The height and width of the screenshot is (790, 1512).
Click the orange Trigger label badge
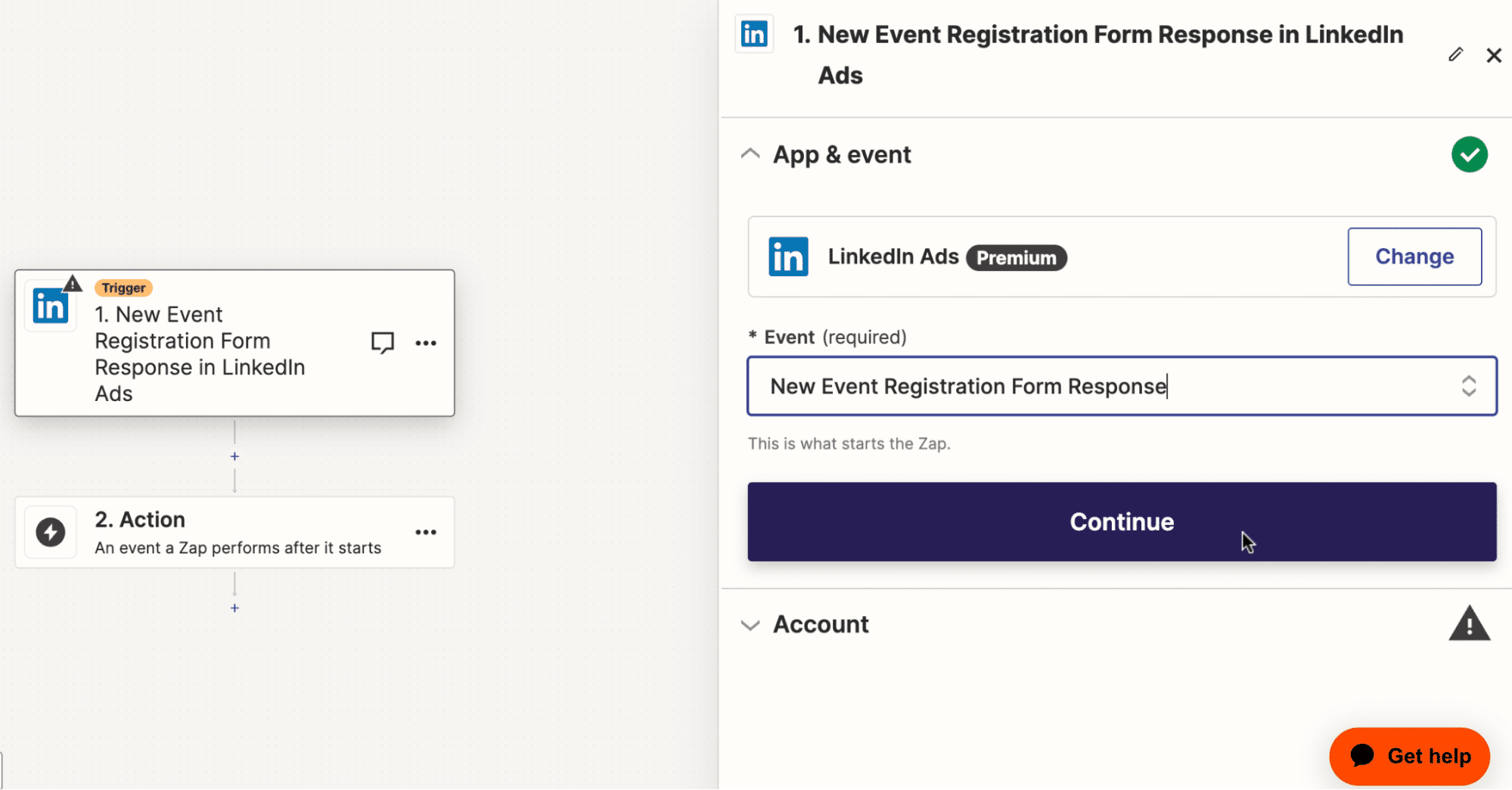(123, 288)
